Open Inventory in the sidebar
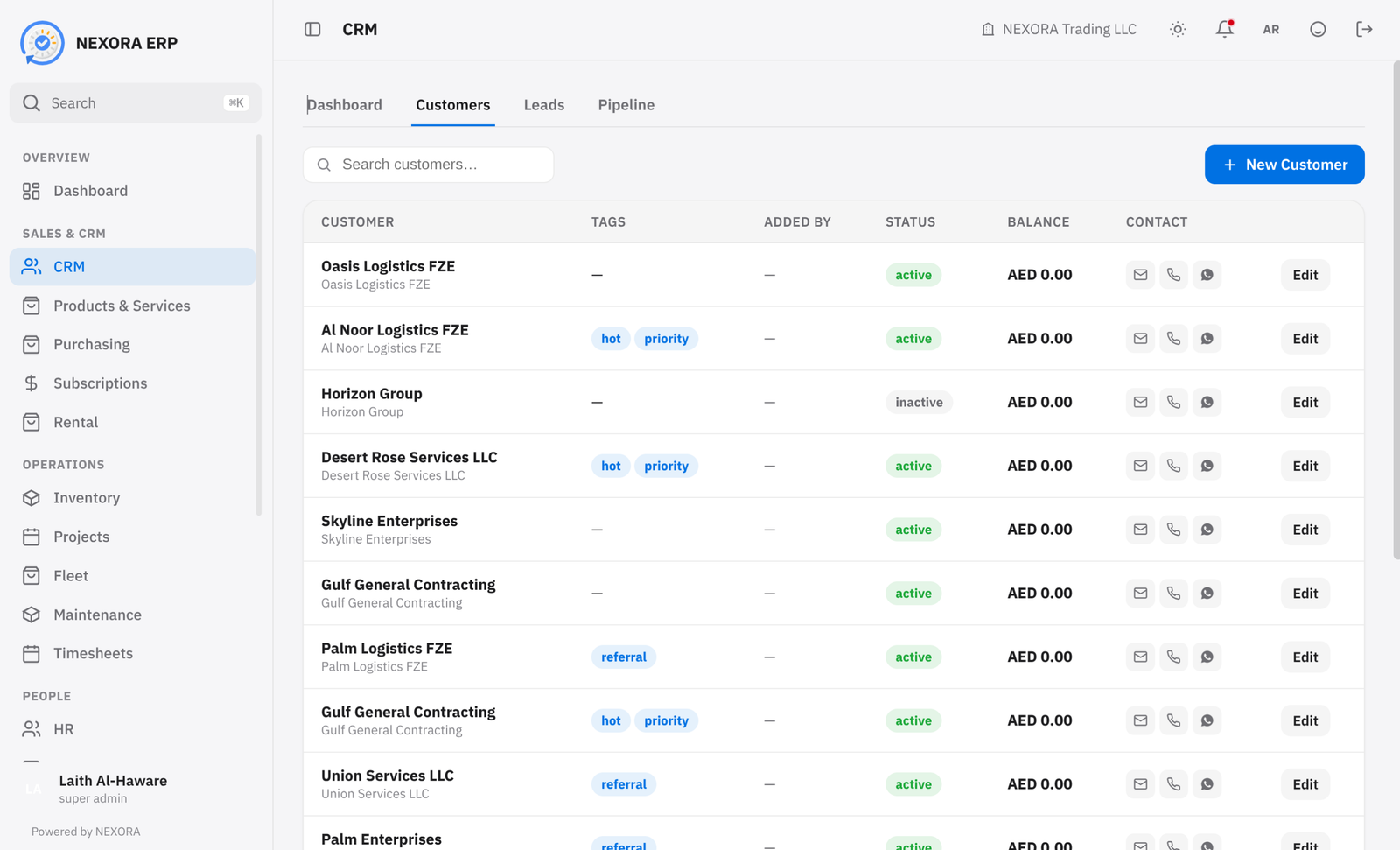 tap(133, 498)
